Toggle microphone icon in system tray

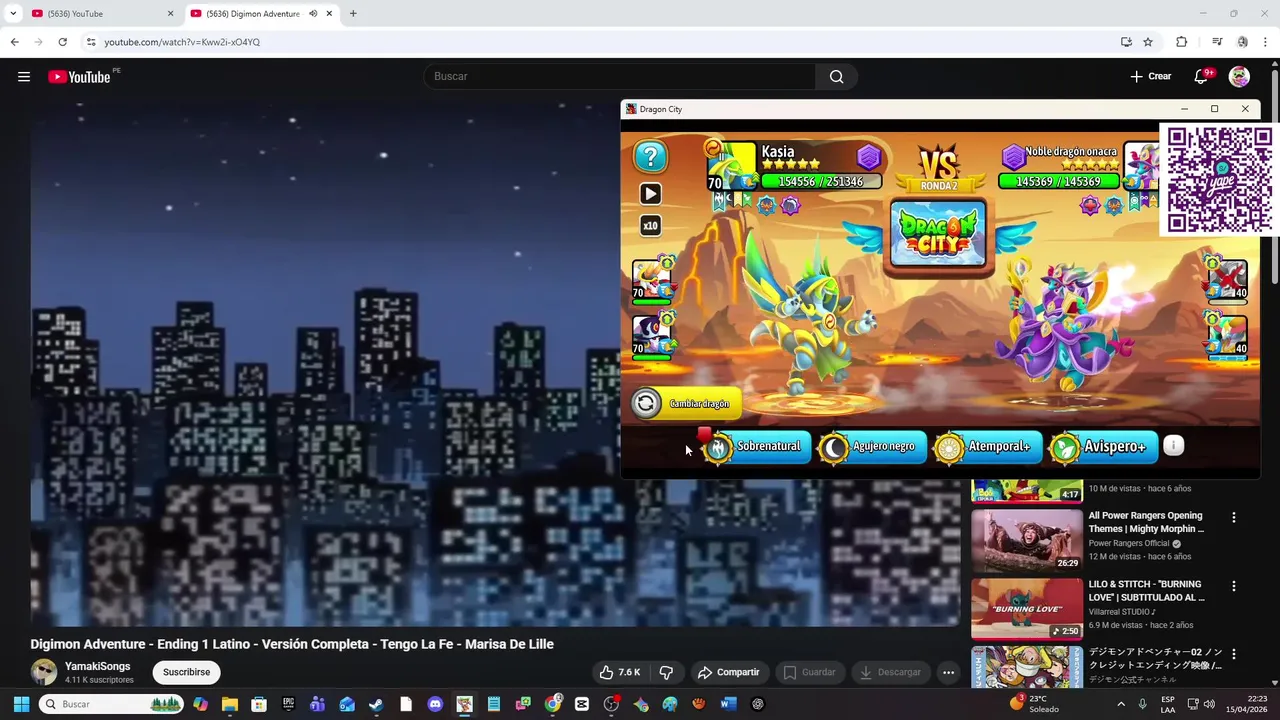tap(1142, 704)
